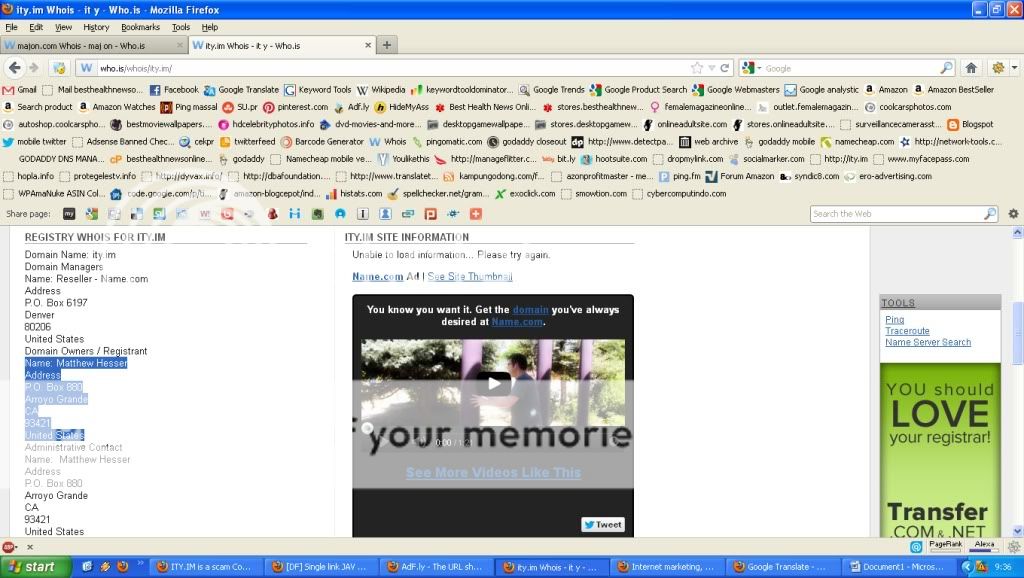Open the View menu

[63, 27]
